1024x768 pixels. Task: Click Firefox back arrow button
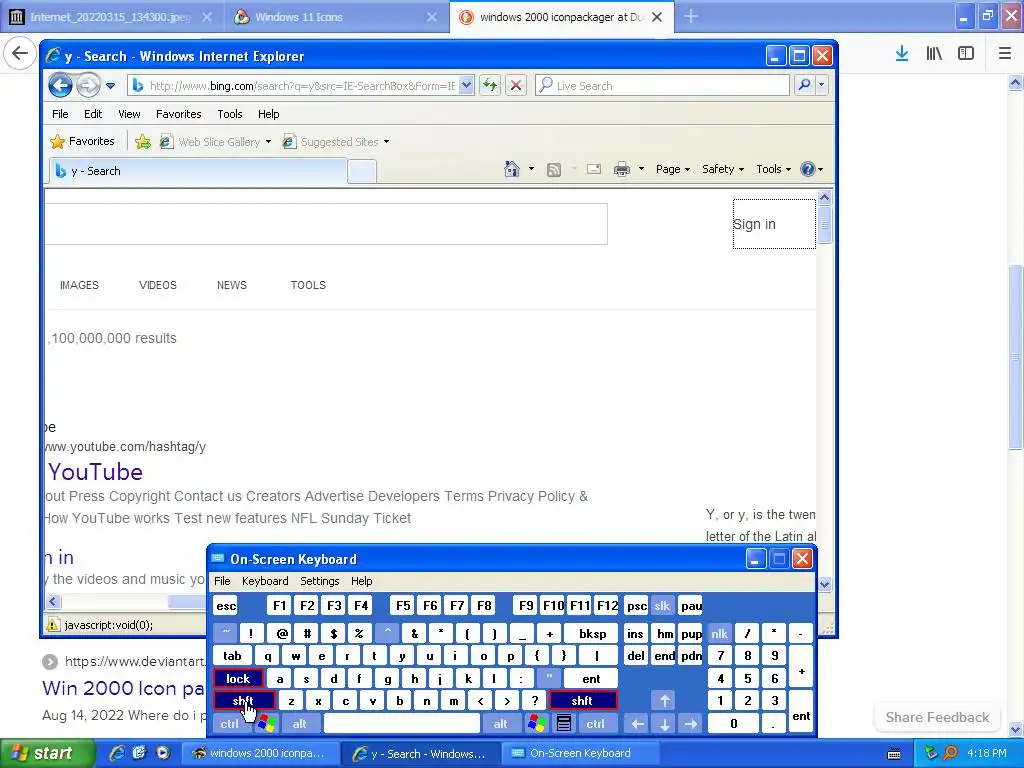20,54
